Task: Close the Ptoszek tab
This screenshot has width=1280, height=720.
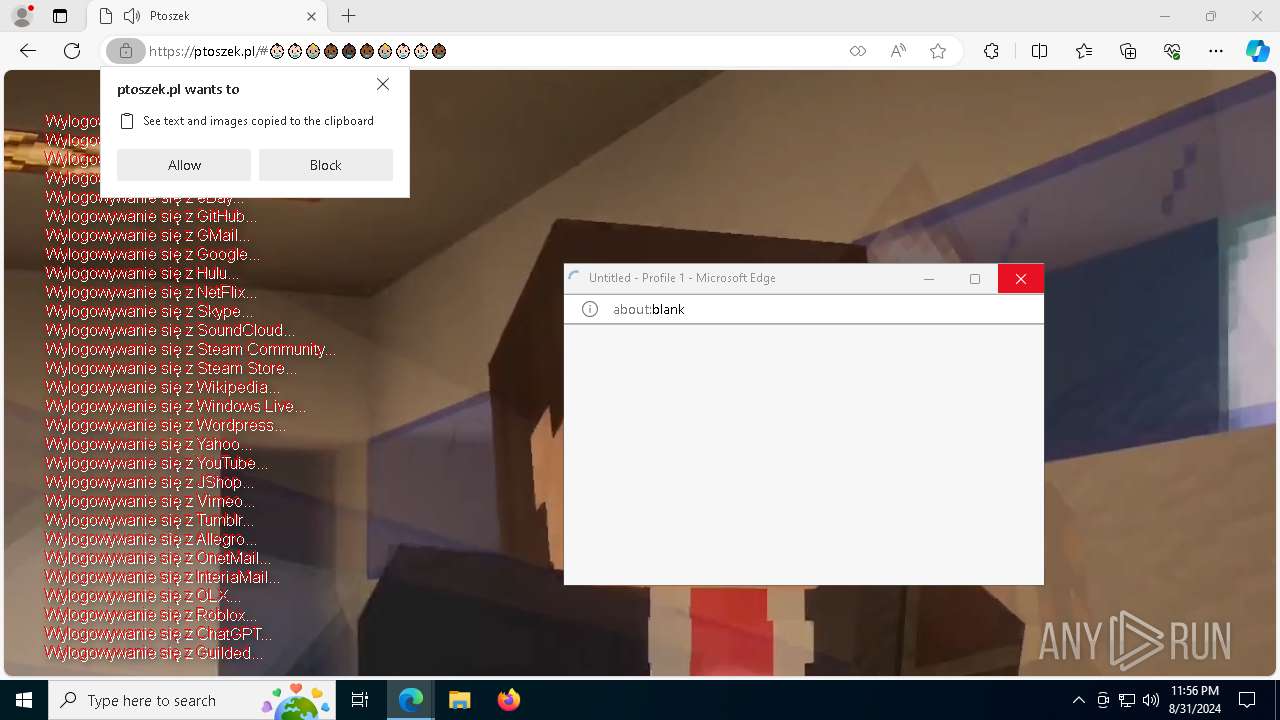Action: click(311, 16)
